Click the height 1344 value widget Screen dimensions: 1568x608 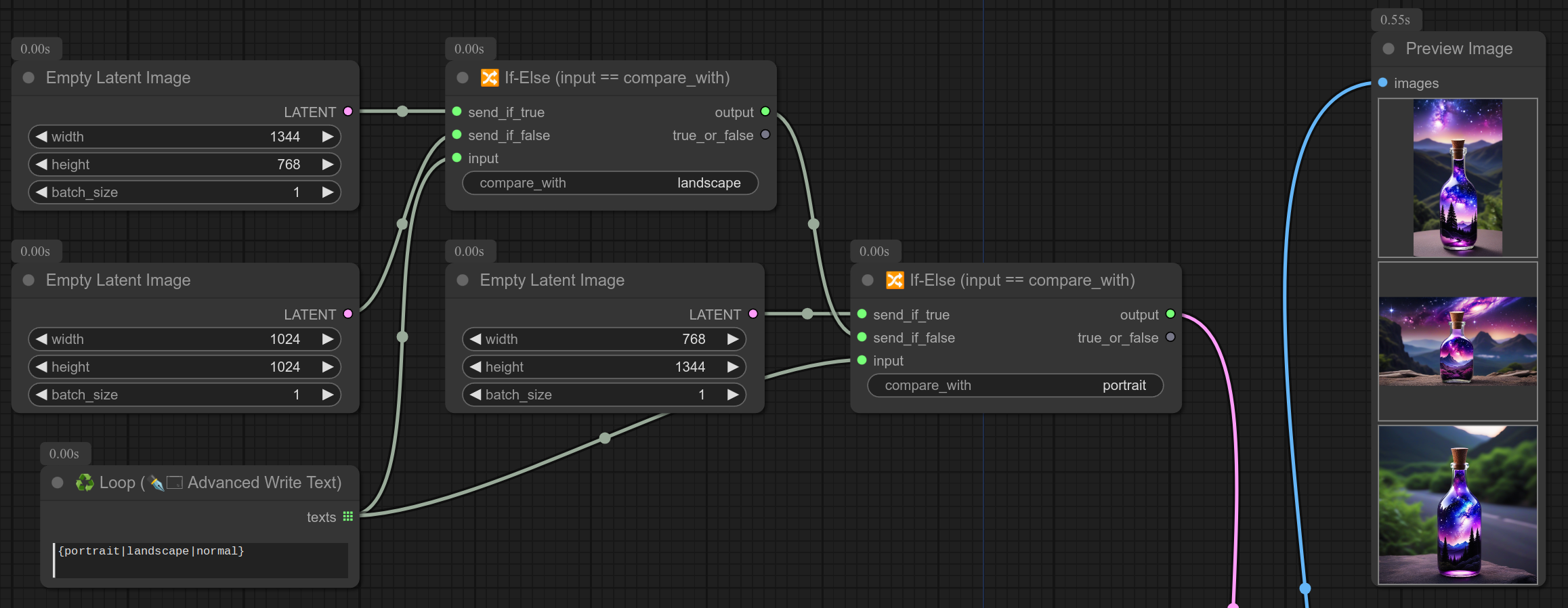click(603, 367)
